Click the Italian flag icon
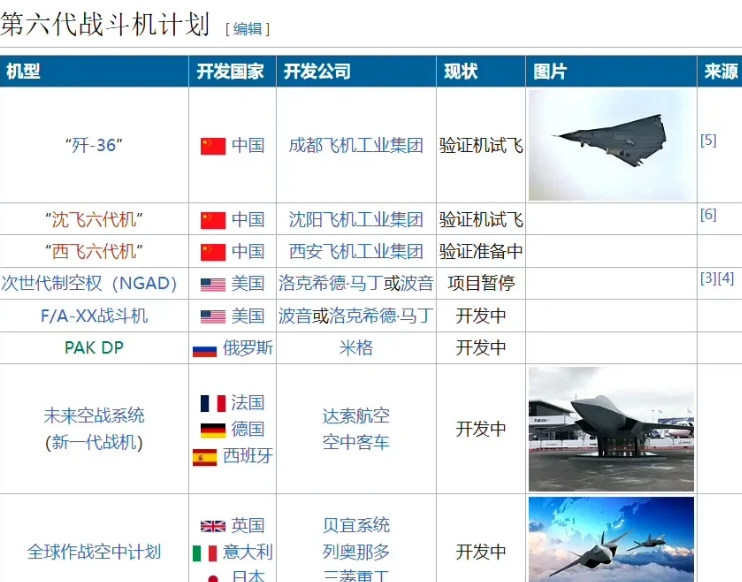Viewport: 742px width, 582px height. click(204, 553)
